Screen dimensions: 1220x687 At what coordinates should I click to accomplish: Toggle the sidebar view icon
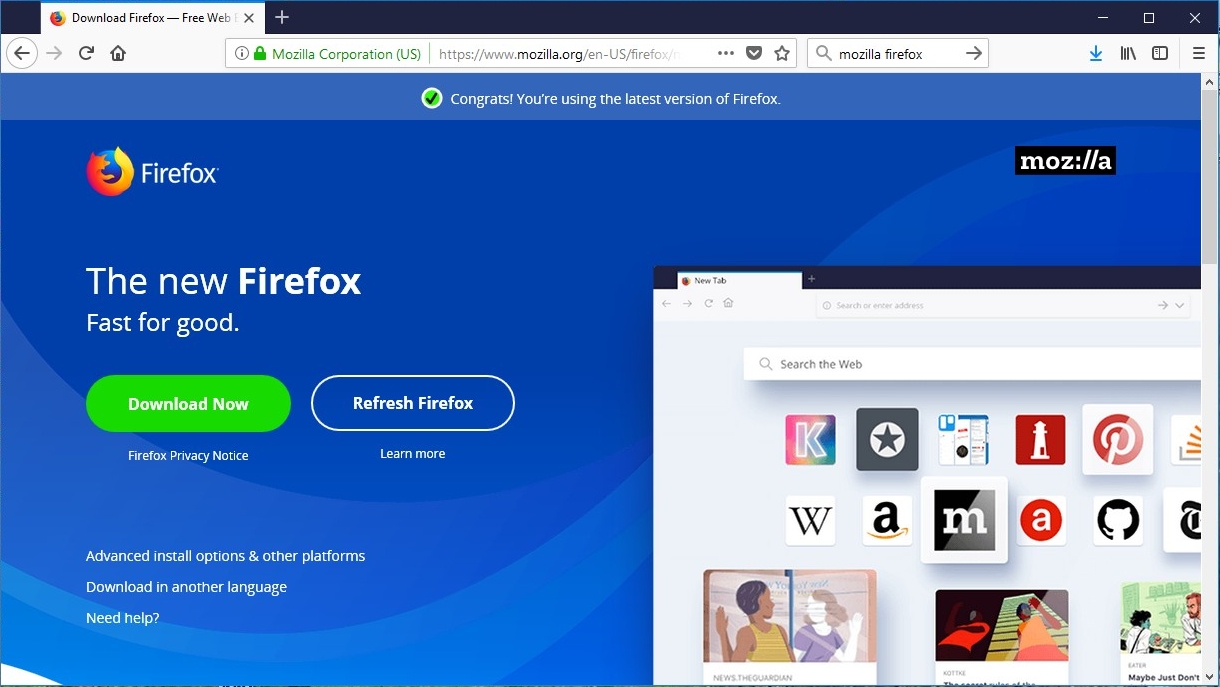[x=1160, y=54]
